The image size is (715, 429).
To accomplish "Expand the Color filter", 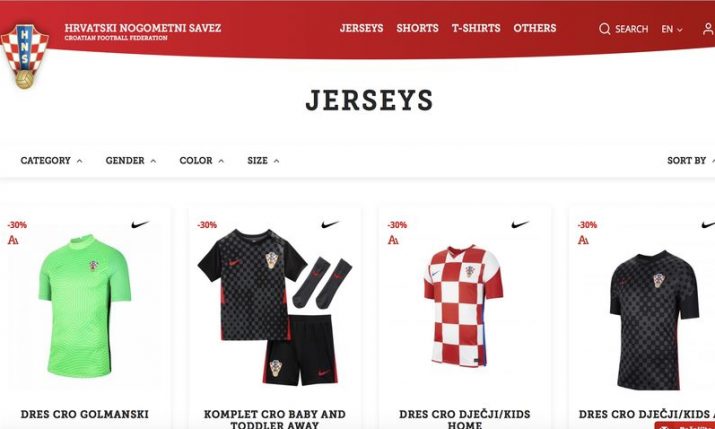I will tap(202, 160).
